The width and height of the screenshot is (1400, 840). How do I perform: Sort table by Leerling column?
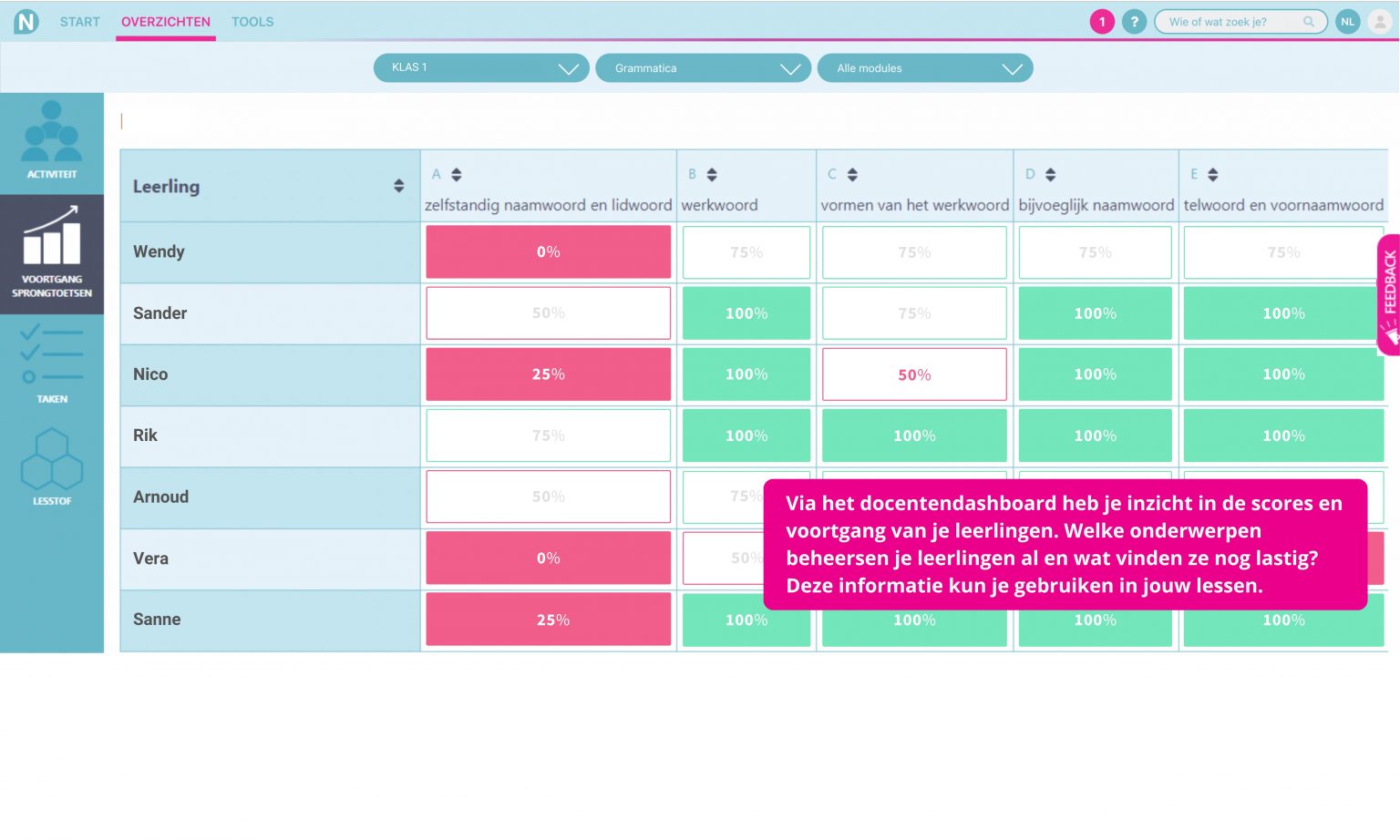[398, 186]
